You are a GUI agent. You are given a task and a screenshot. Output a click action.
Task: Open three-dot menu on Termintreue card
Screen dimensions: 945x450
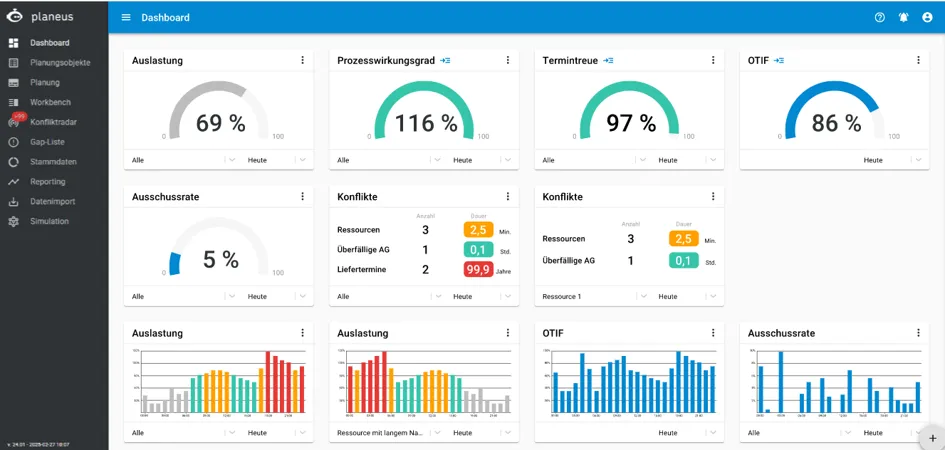click(x=713, y=60)
